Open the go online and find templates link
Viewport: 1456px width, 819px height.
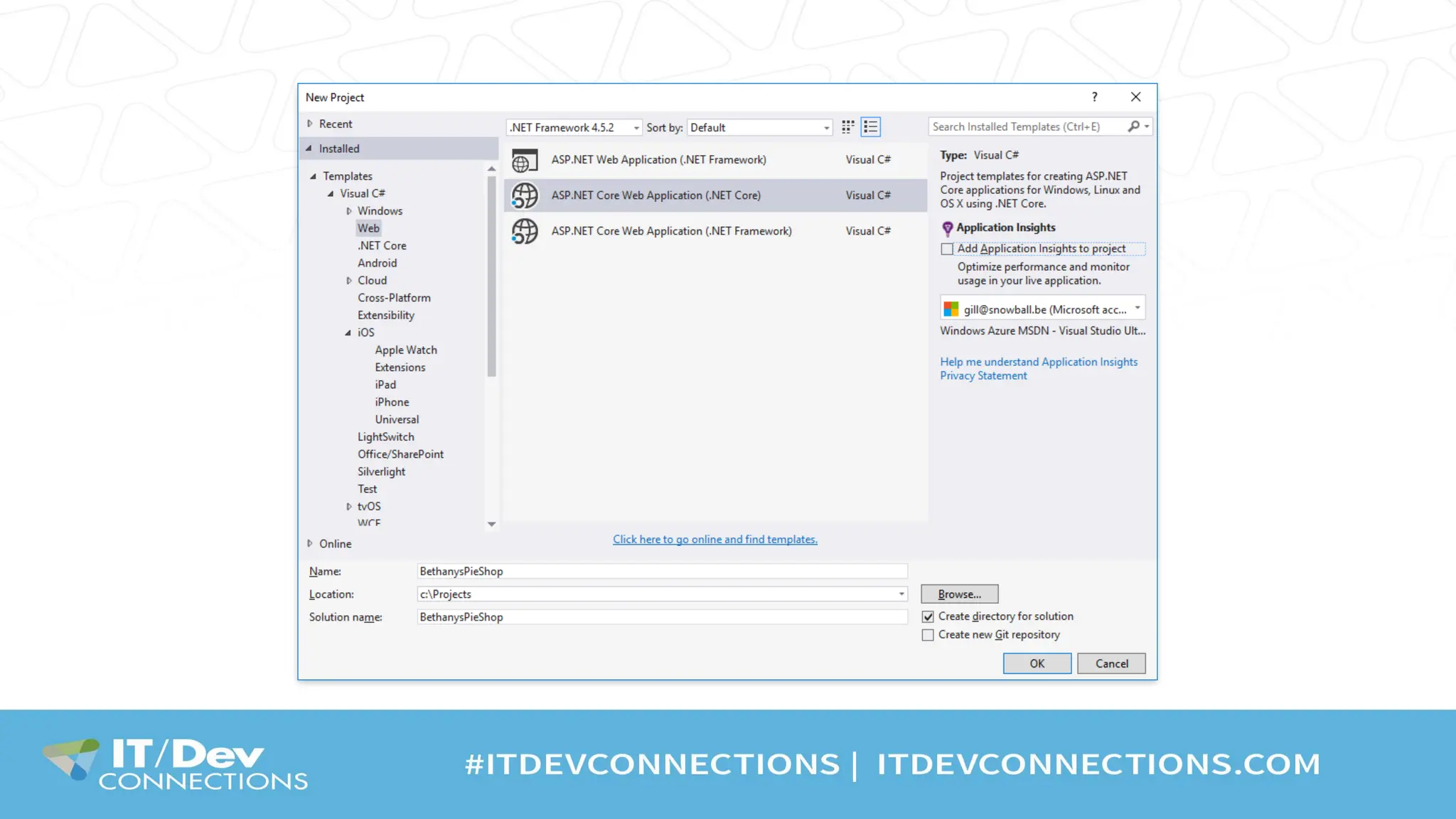coord(714,540)
